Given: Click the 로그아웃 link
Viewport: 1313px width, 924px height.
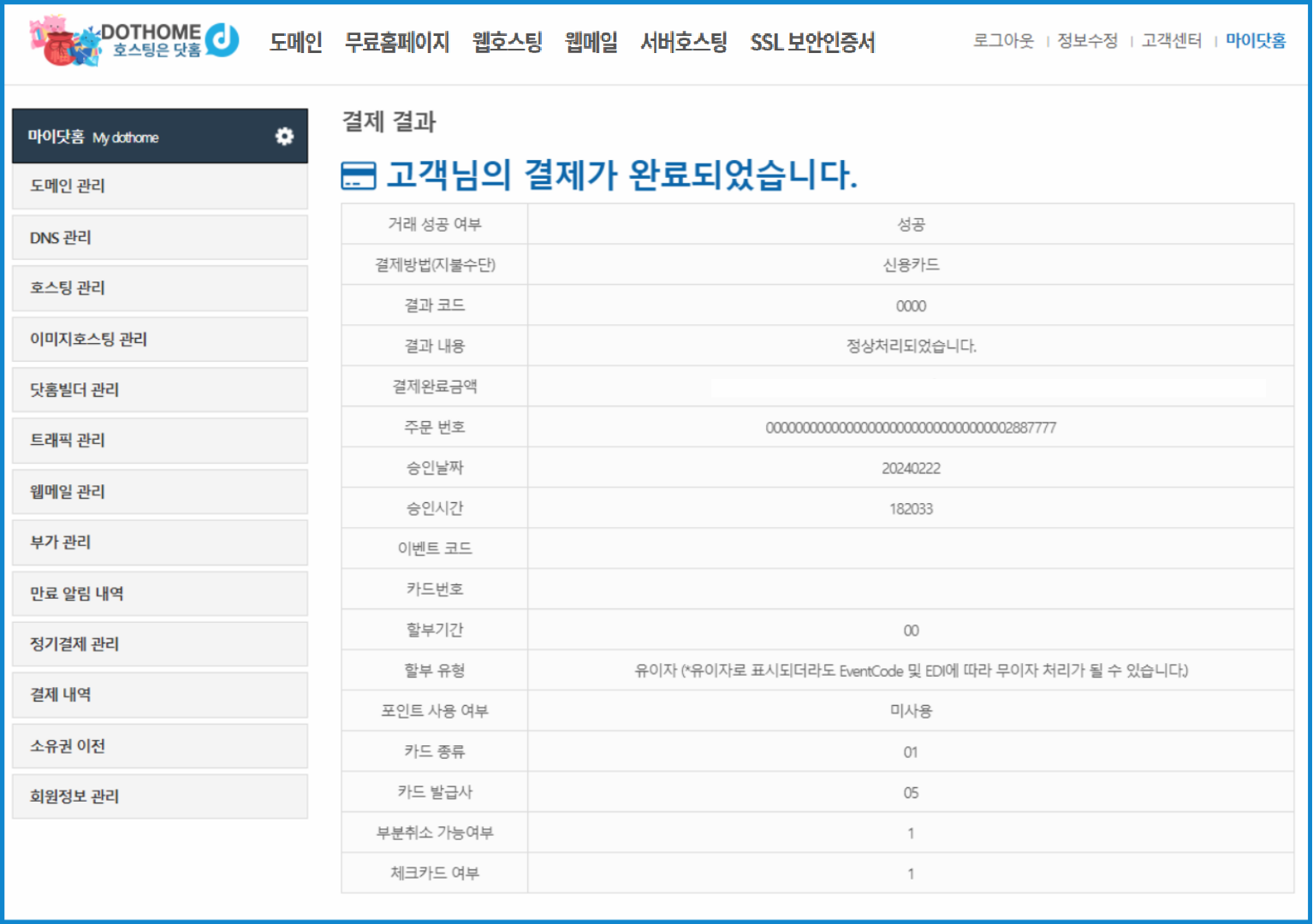Looking at the screenshot, I should tap(1002, 41).
